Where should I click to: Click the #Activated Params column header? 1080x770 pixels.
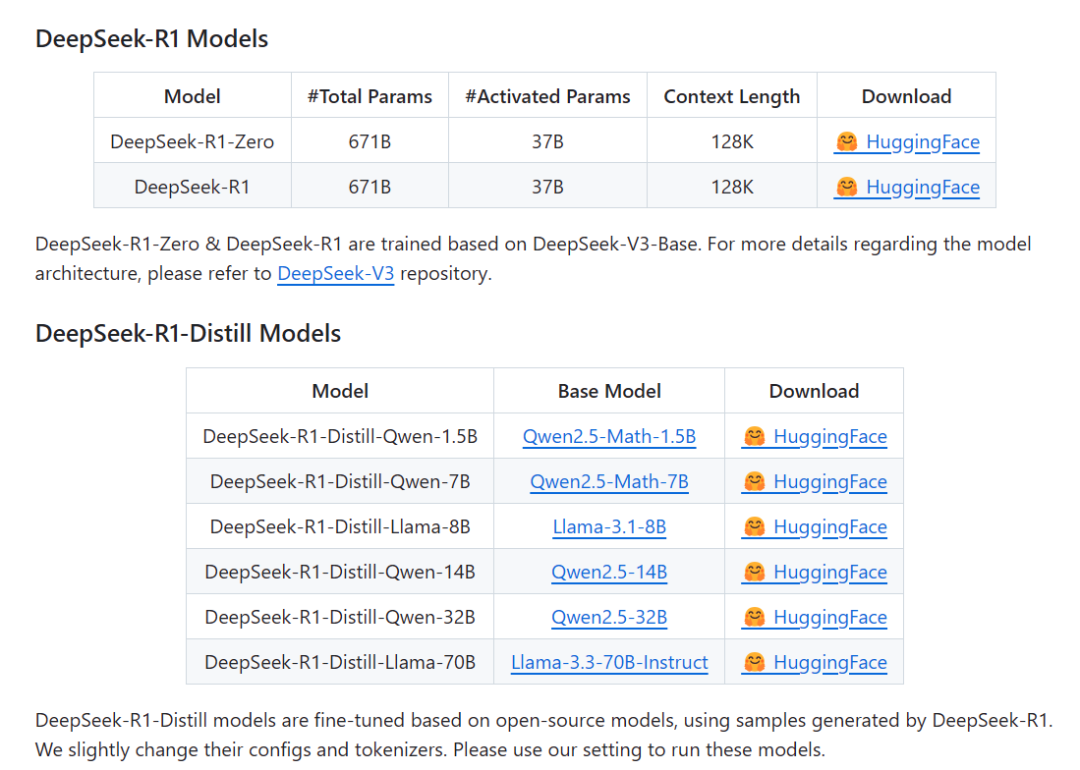[548, 96]
